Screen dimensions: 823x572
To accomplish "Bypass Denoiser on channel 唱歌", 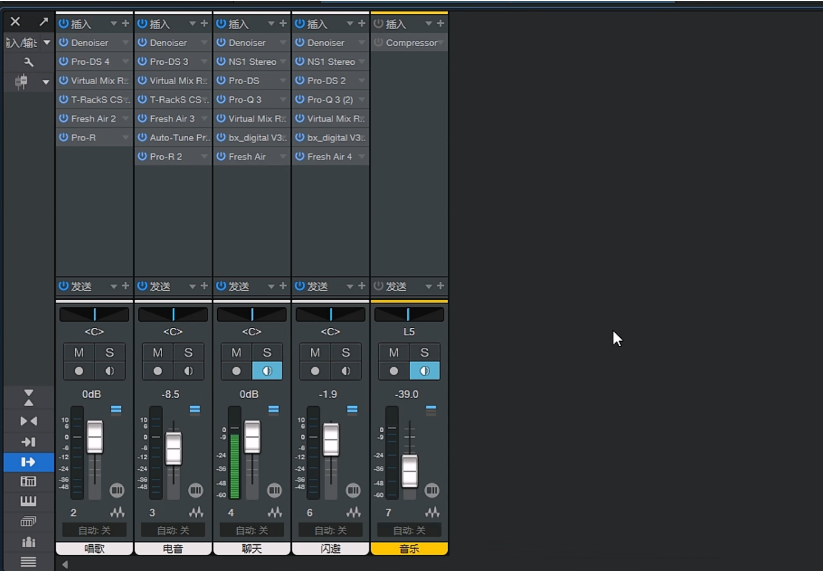I will click(x=64, y=43).
